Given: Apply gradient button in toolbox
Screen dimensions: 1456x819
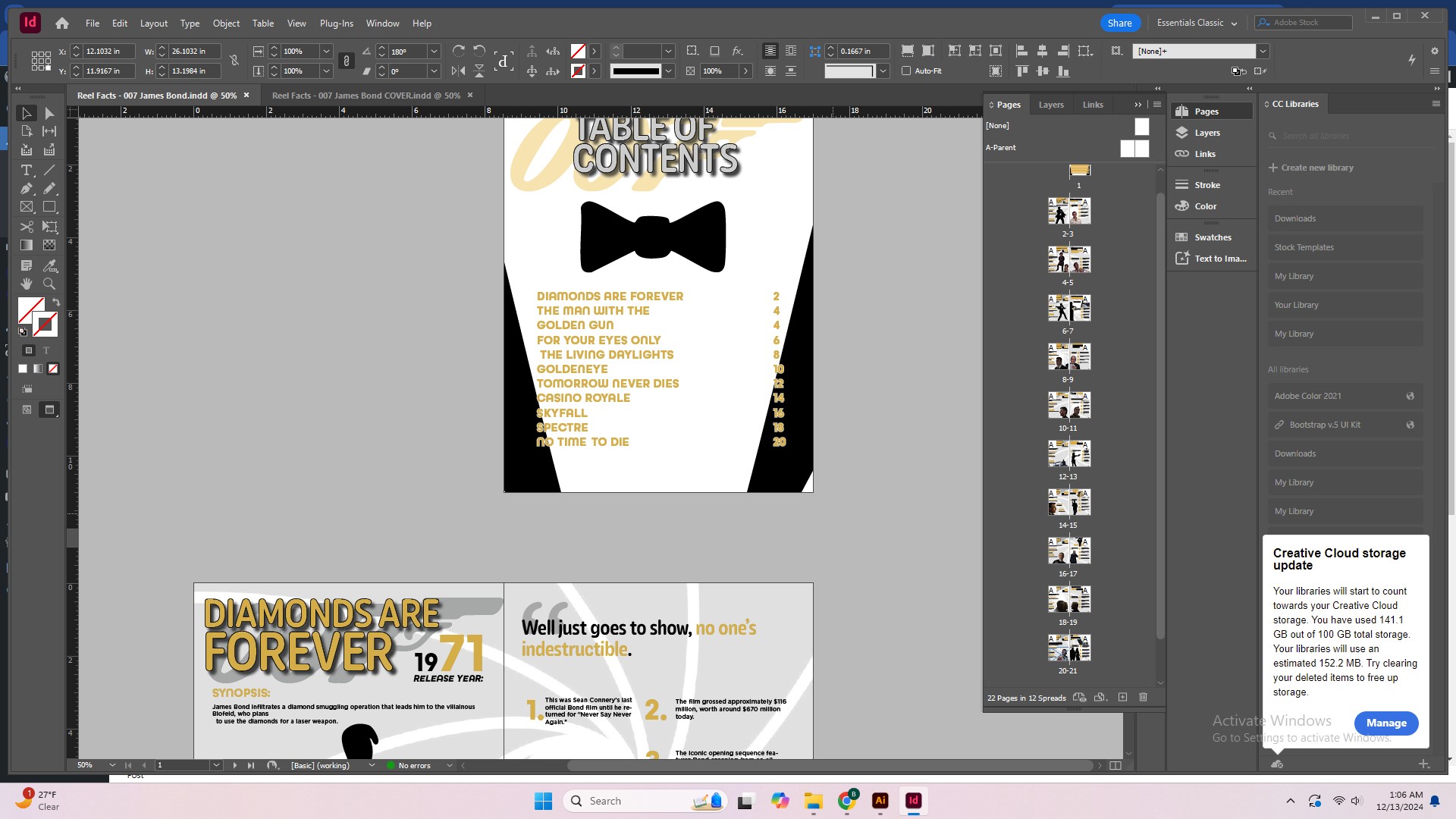Looking at the screenshot, I should click(x=38, y=369).
